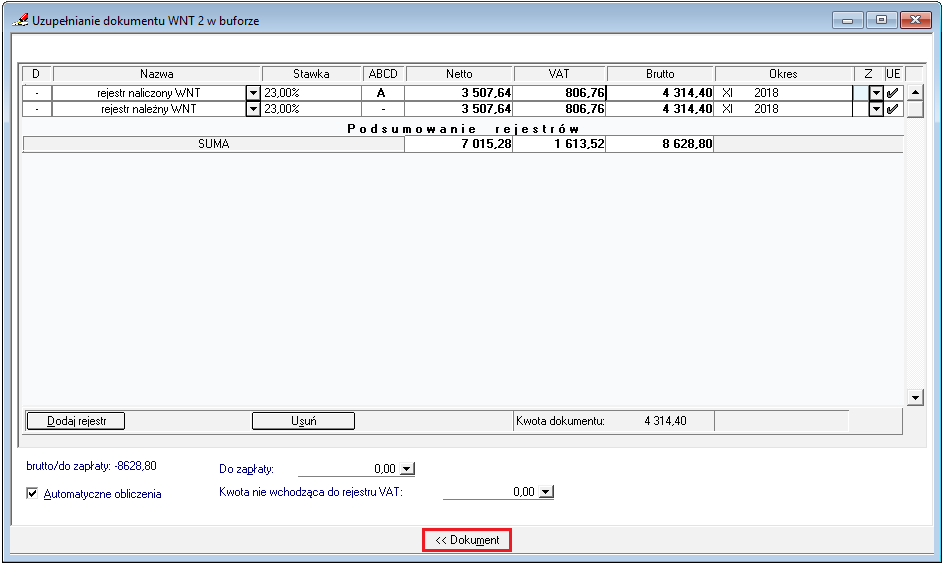Click the application icon in title bar
Image resolution: width=946 pixels, height=567 pixels.
[x=21, y=20]
